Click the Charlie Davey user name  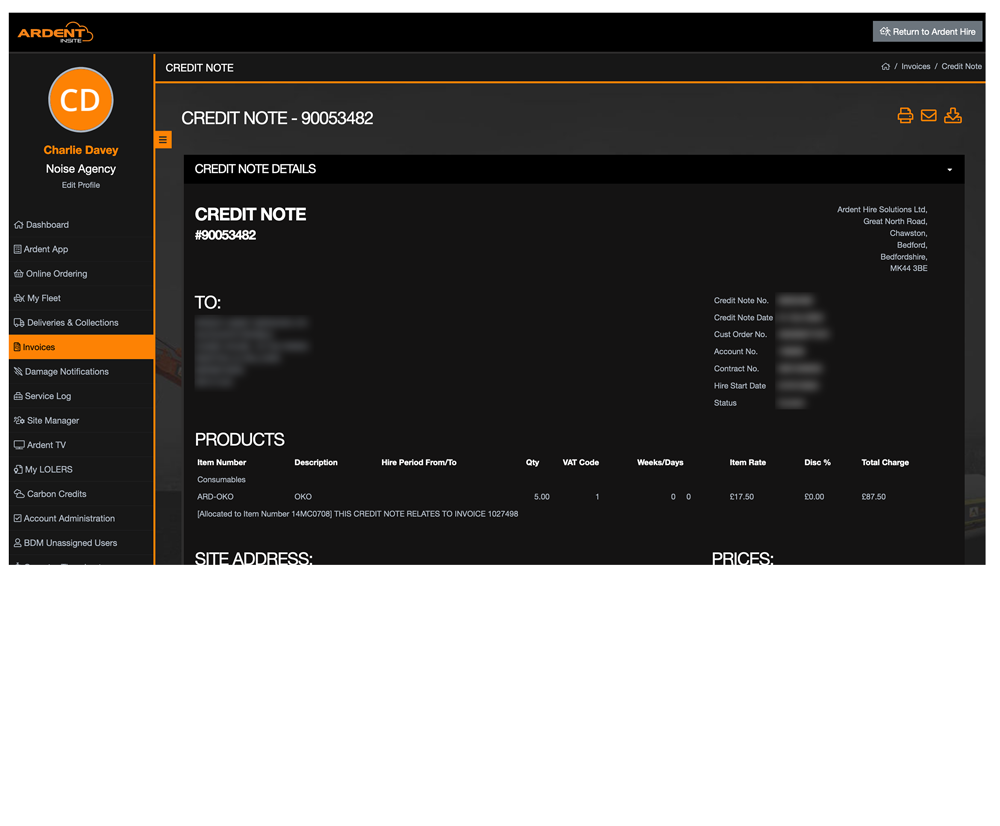coord(81,150)
